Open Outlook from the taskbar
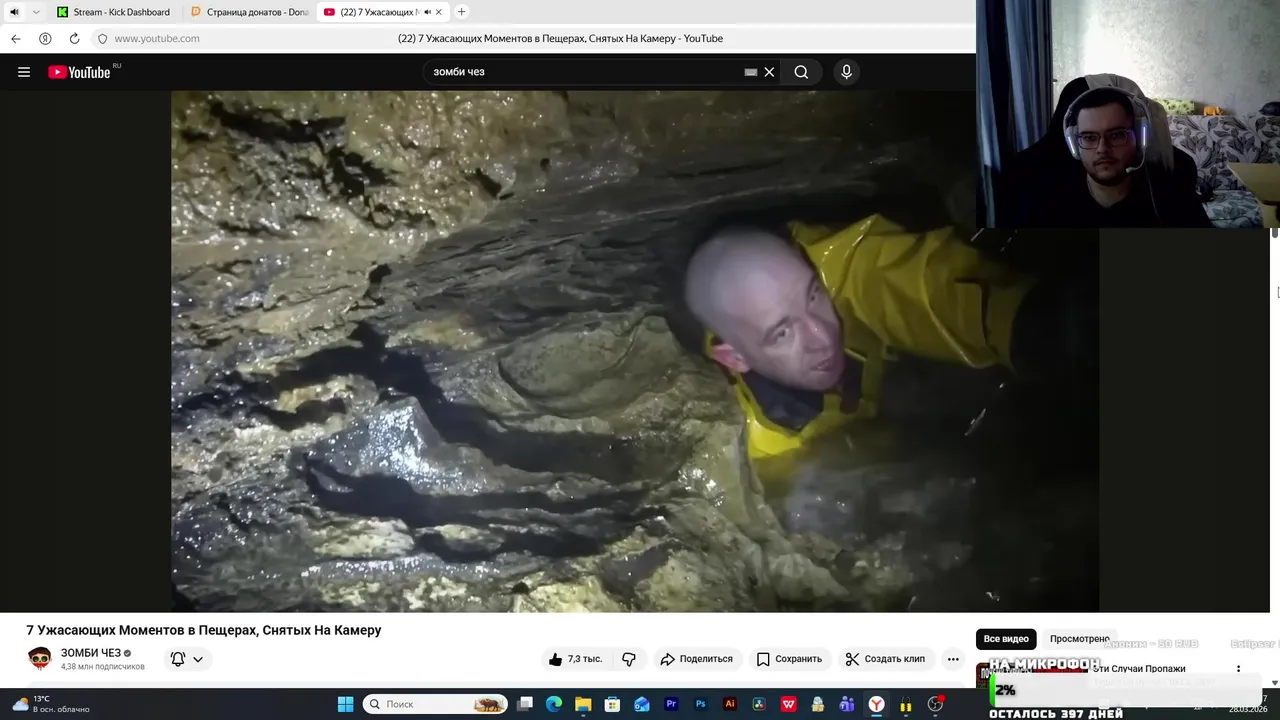 [642, 704]
